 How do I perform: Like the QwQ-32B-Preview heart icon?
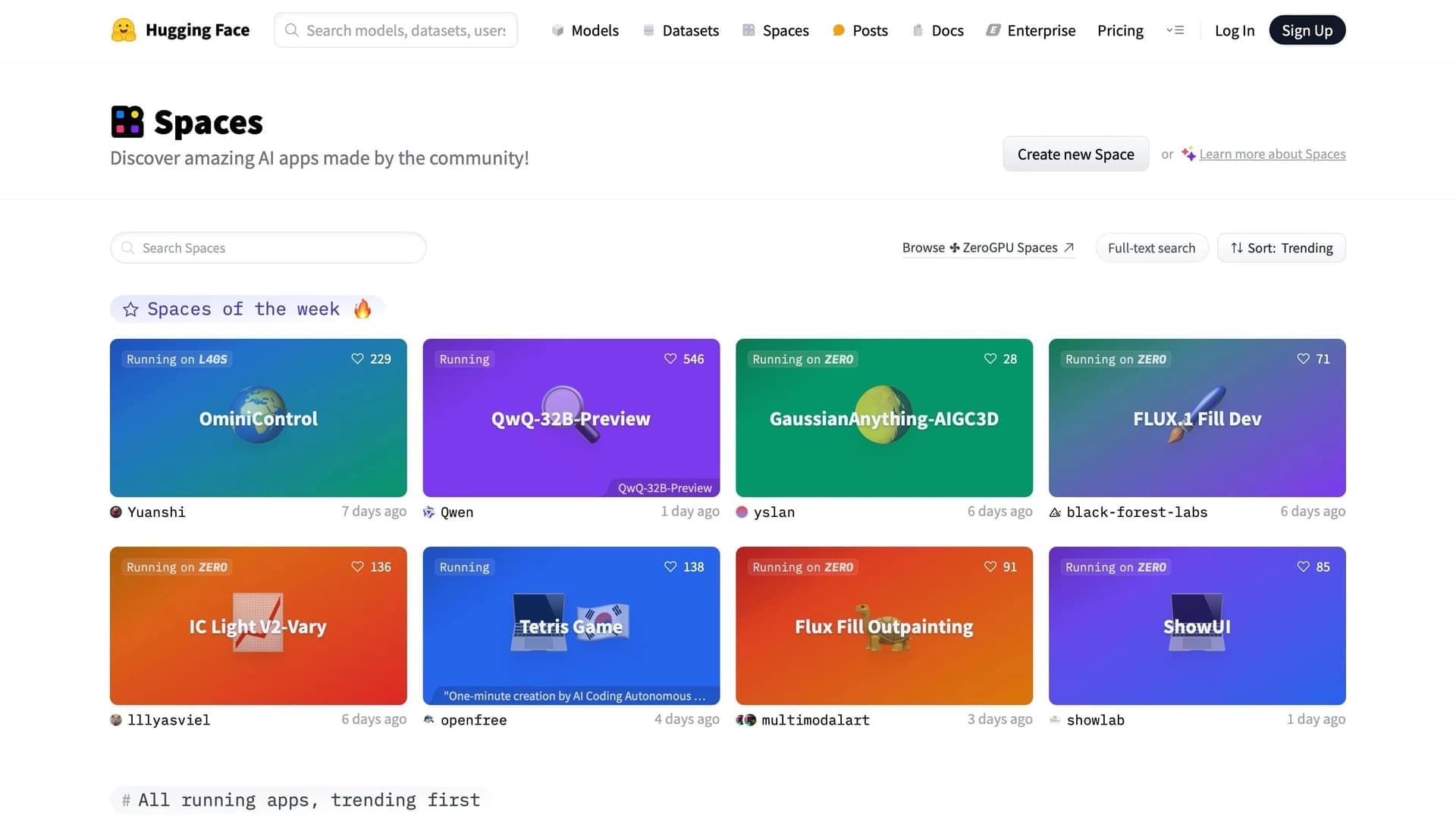[670, 359]
